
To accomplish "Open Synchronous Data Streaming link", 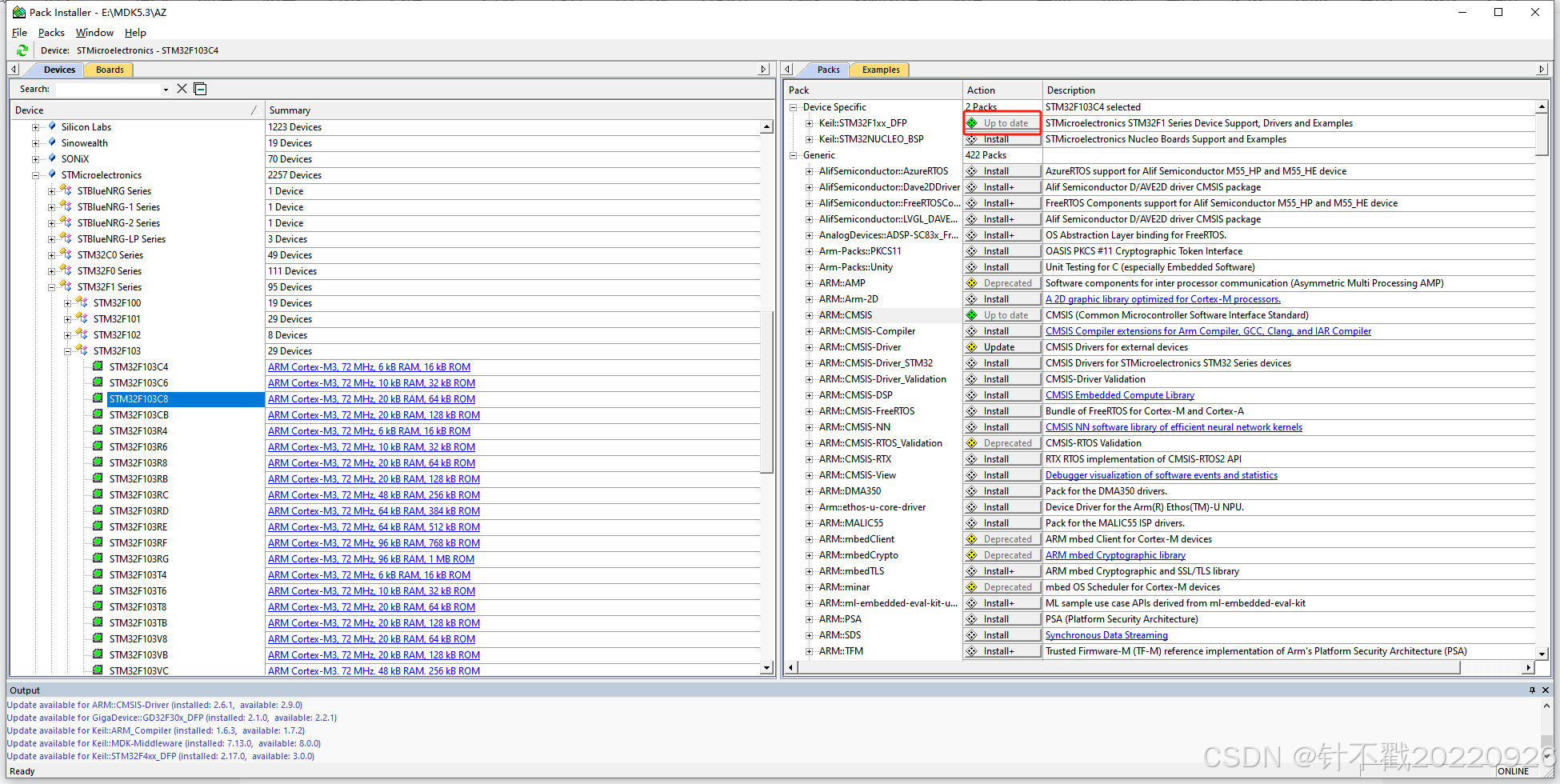I will (x=1106, y=635).
